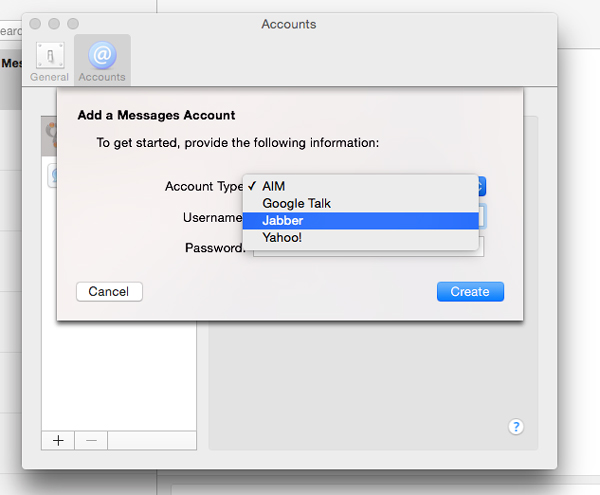Zoom the Accounts window
Image resolution: width=600 pixels, height=495 pixels.
tap(73, 24)
